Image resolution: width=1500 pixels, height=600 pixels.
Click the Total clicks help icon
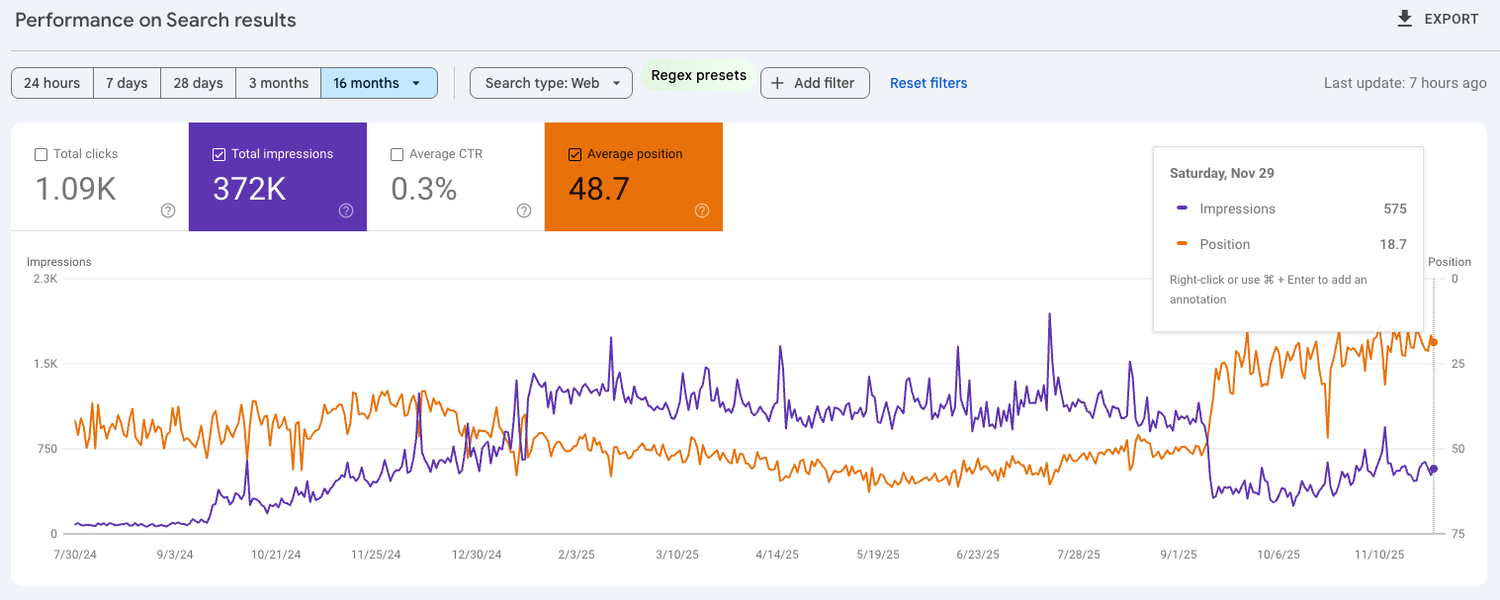click(167, 211)
